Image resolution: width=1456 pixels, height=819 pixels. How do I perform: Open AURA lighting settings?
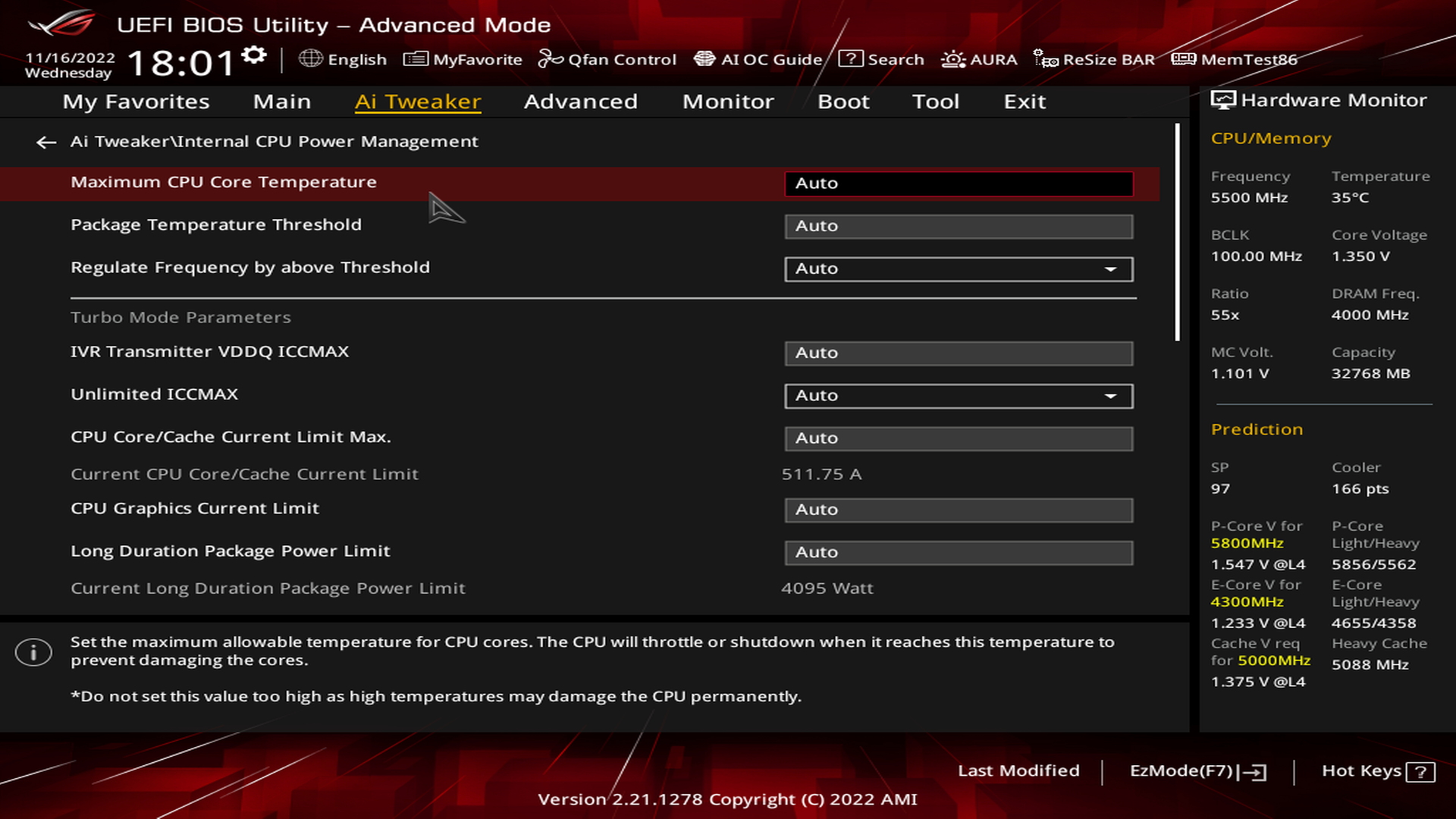978,59
